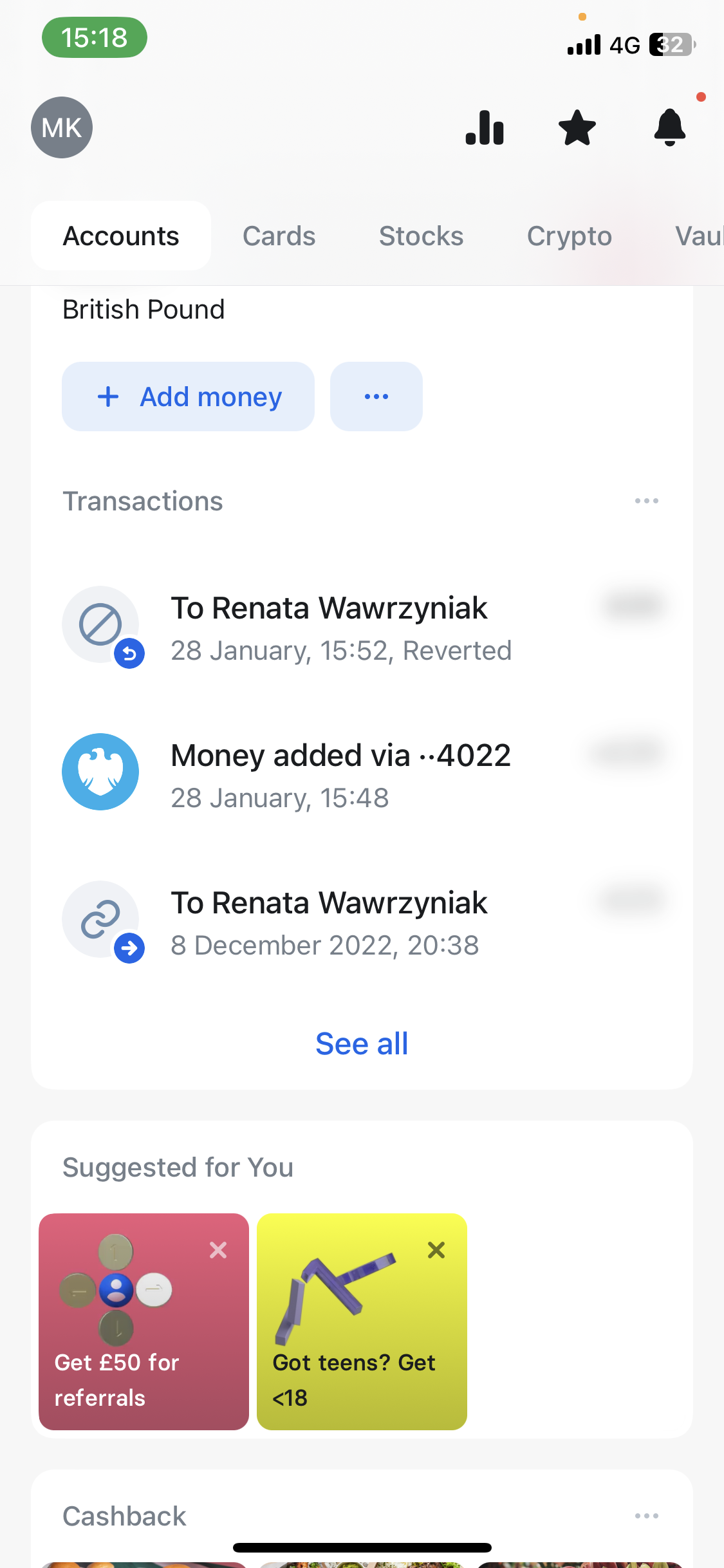Switch to the Crypto tab
This screenshot has width=724, height=1568.
pos(569,236)
